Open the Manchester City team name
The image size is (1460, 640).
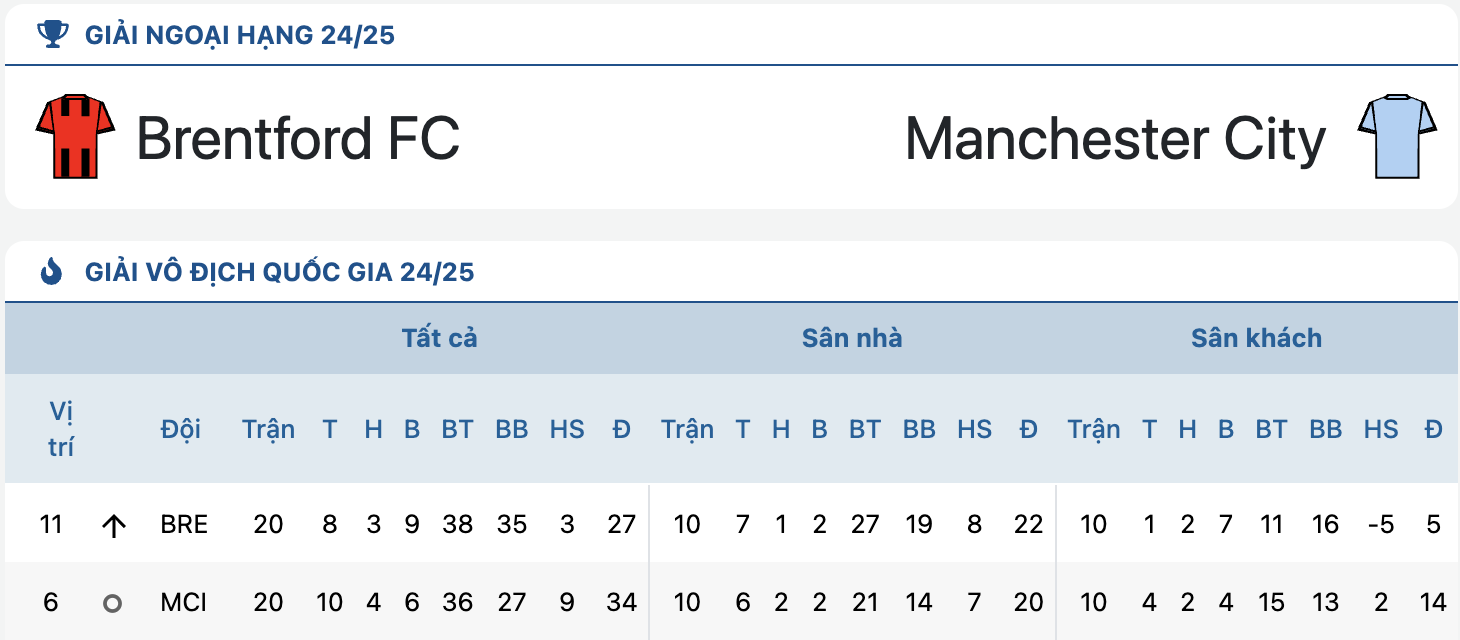pyautogui.click(x=1115, y=139)
